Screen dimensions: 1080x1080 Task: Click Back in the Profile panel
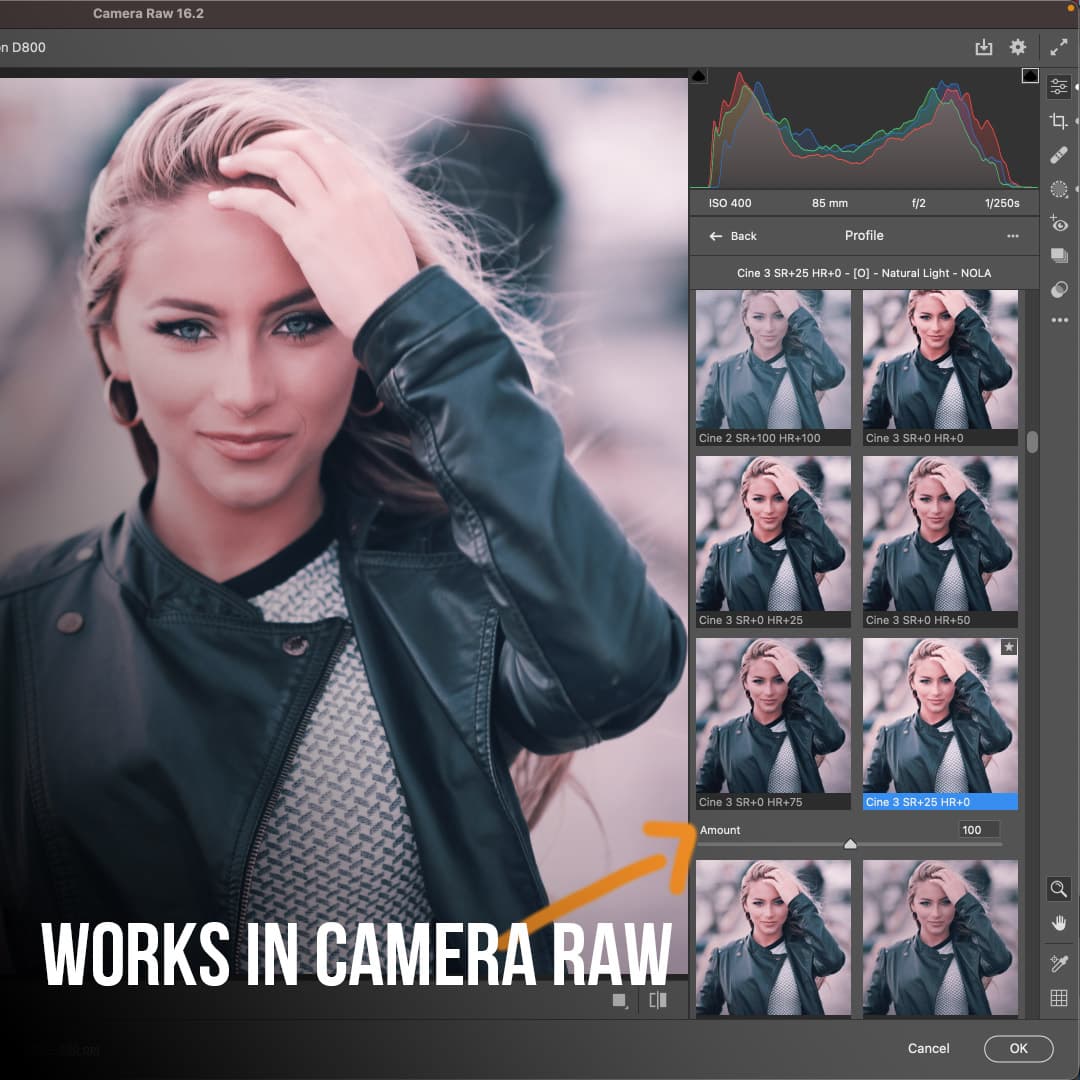point(733,236)
